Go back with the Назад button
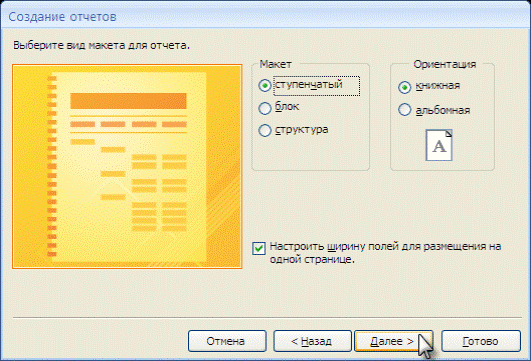This screenshot has width=531, height=361. point(312,341)
